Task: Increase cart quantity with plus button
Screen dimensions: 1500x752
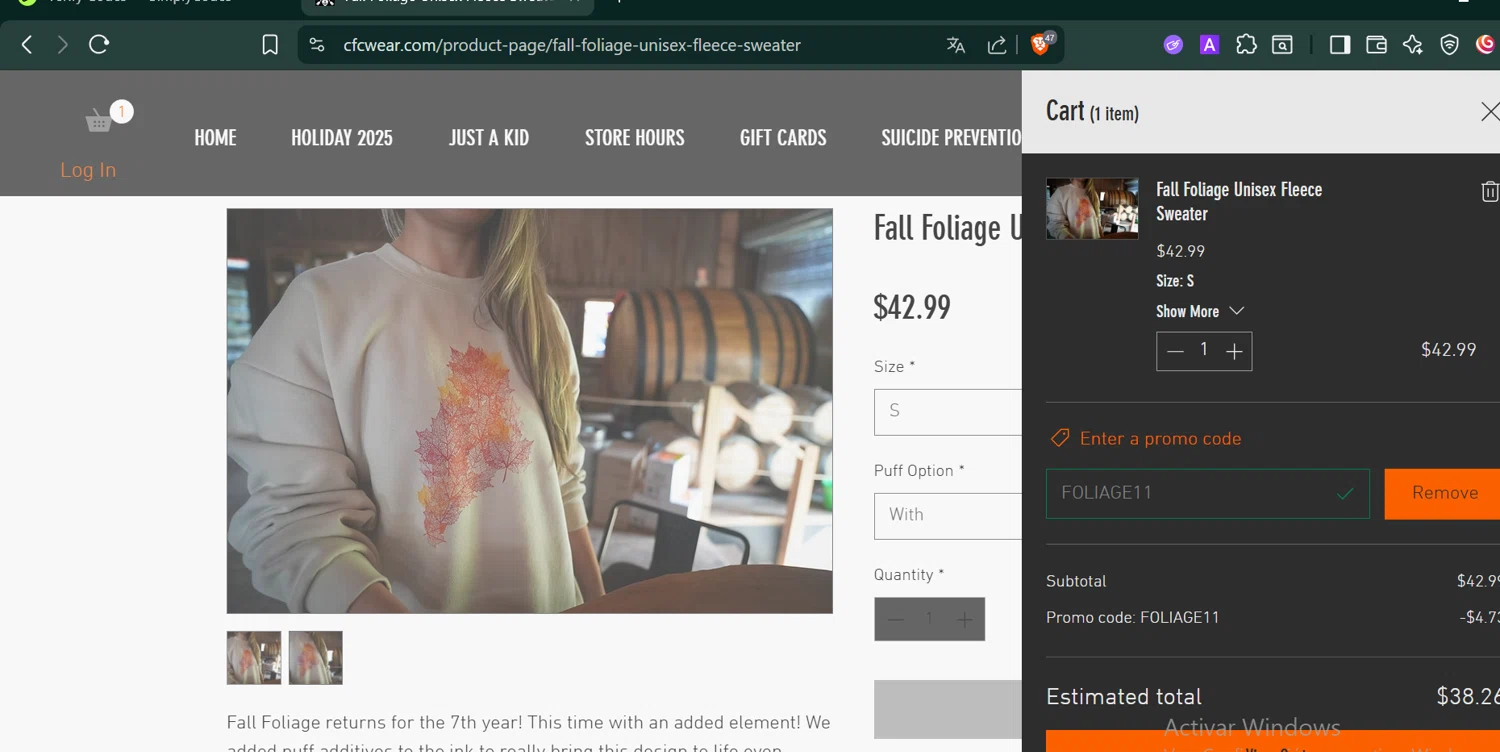Action: 1234,351
